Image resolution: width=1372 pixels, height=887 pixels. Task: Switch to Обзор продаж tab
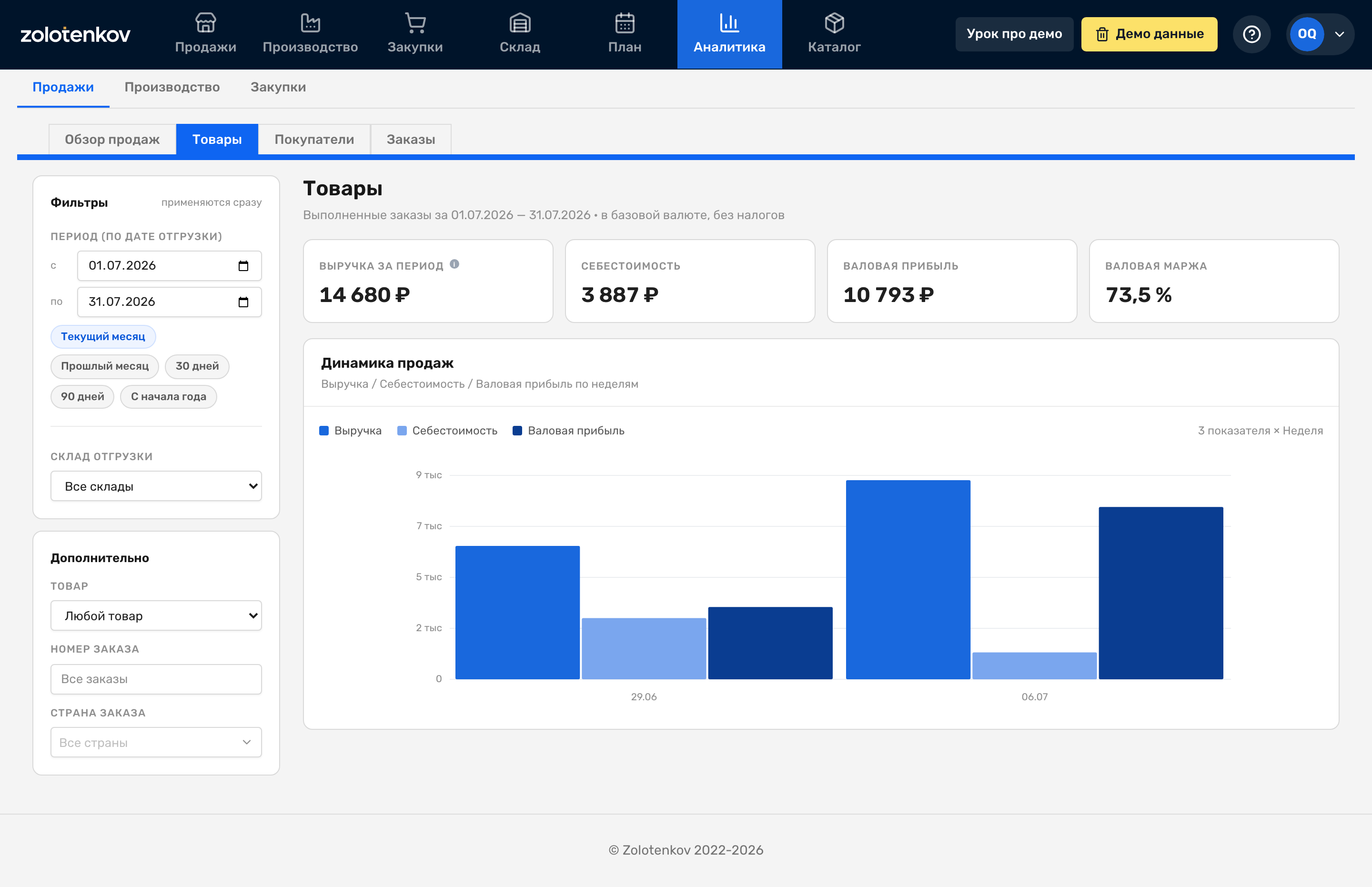[x=112, y=140]
